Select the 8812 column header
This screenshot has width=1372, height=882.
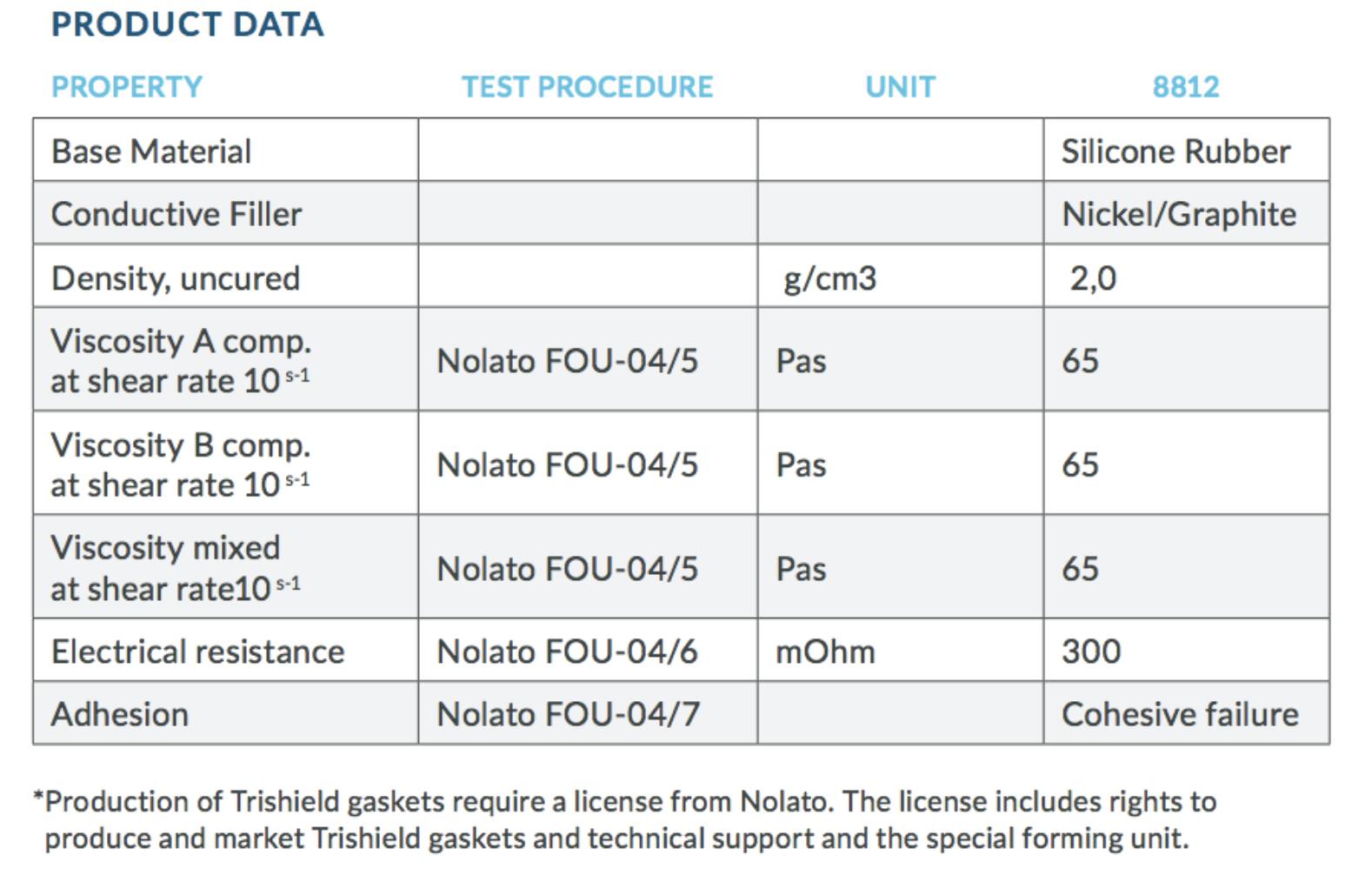(1186, 87)
